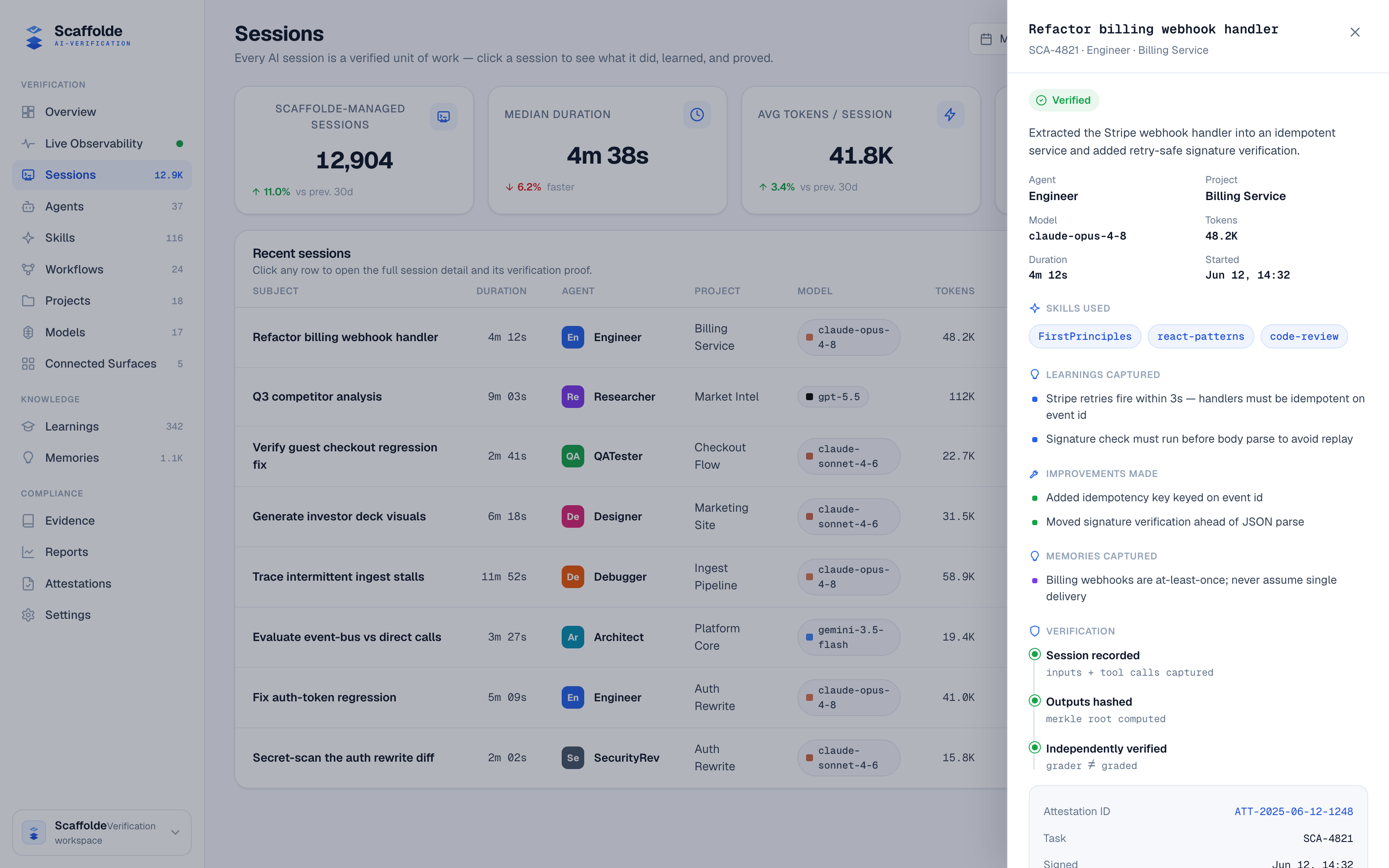Click attestation ID ATT-2025-06-12-1248 link
1389x868 pixels.
point(1294,811)
